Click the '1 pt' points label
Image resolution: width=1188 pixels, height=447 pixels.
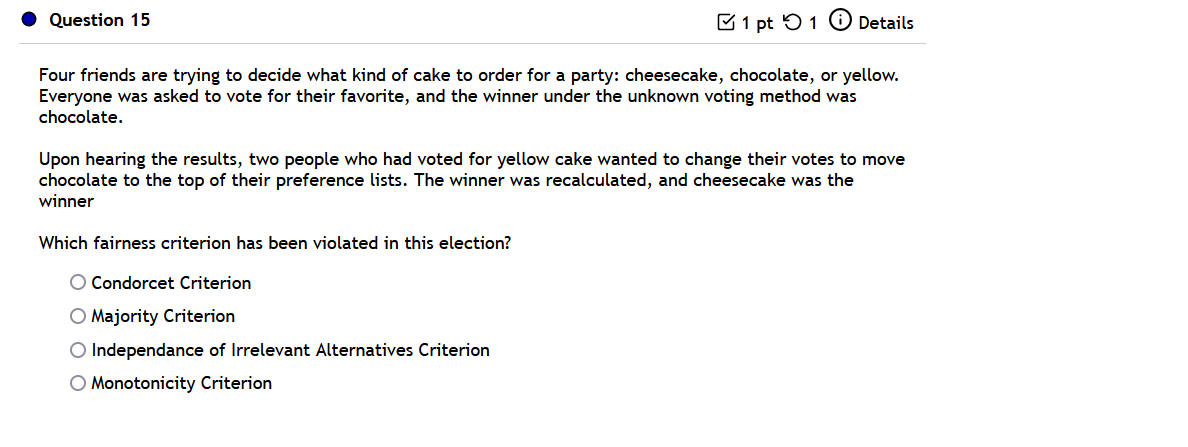(x=757, y=23)
